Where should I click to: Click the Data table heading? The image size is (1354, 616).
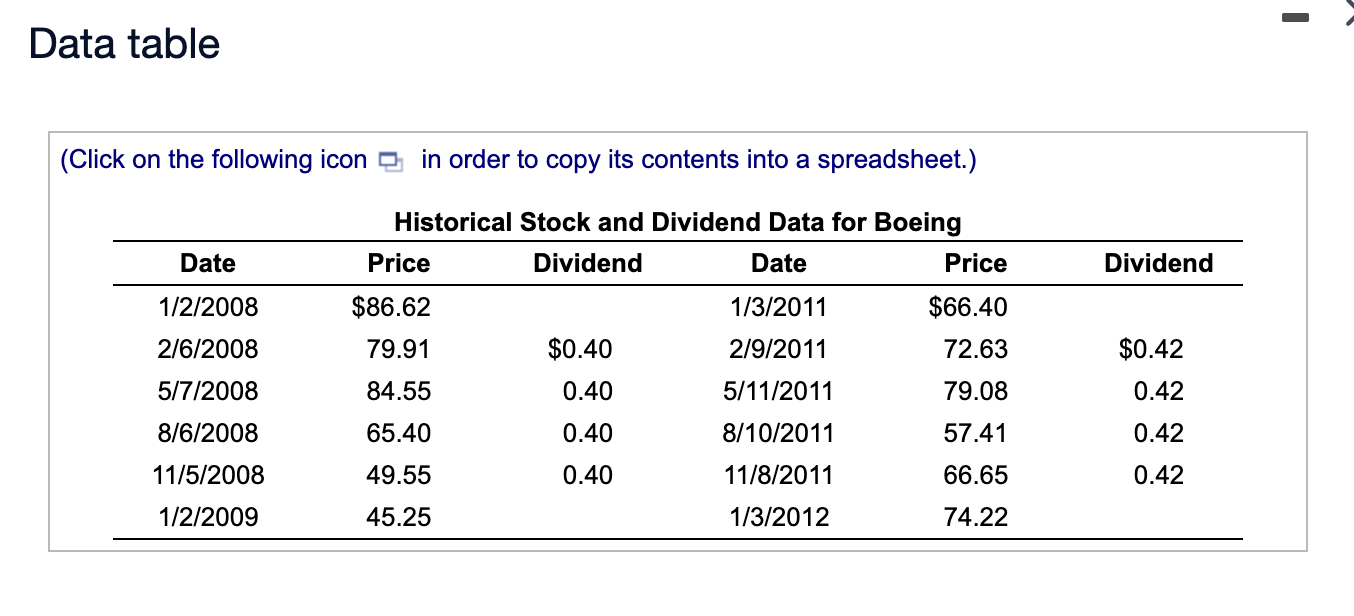(122, 43)
